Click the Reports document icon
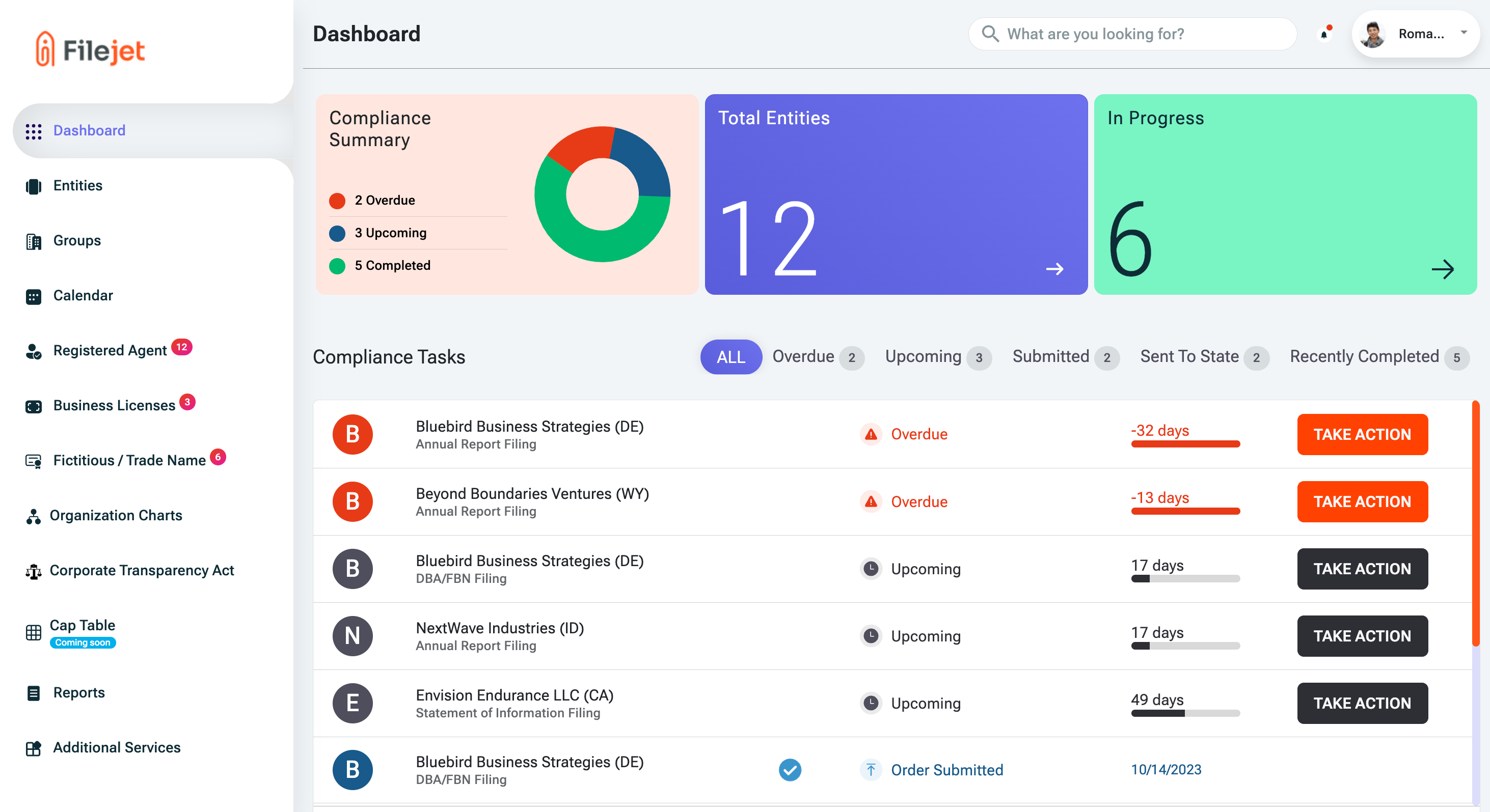Screen dimensions: 1490x812 pyautogui.click(x=34, y=693)
